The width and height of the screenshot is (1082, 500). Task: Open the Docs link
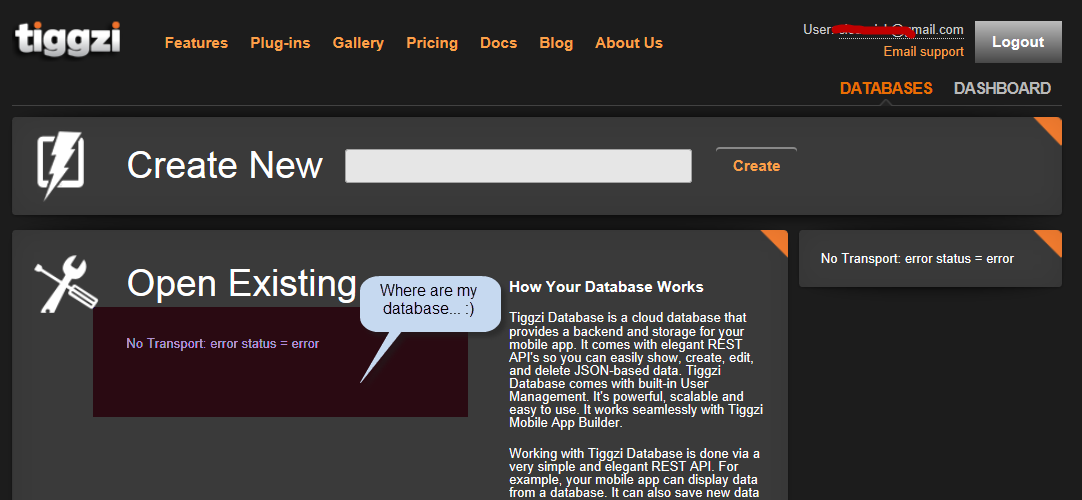[498, 43]
